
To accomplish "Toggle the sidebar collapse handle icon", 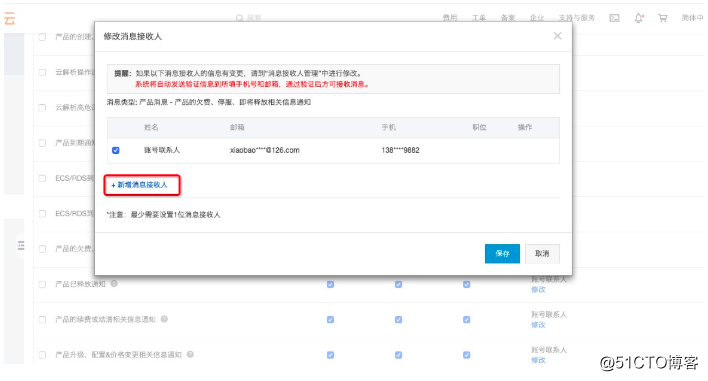I will pyautogui.click(x=21, y=246).
